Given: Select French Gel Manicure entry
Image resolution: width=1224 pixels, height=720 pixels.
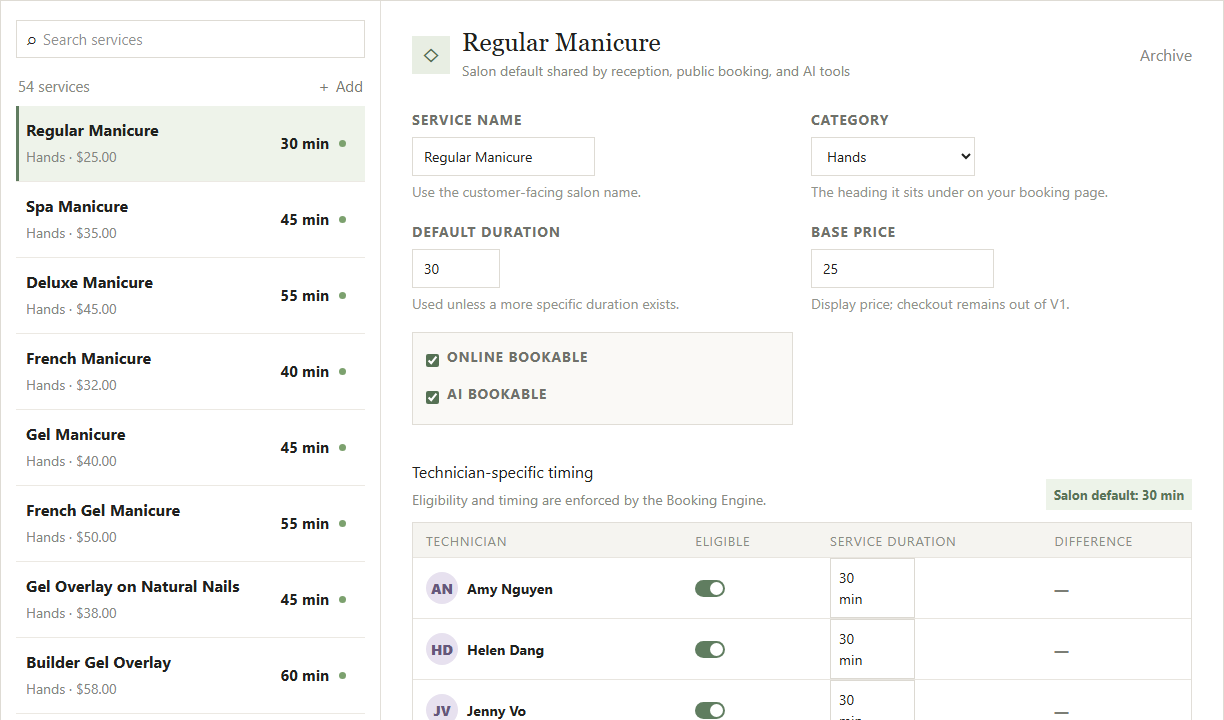Looking at the screenshot, I should 190,524.
